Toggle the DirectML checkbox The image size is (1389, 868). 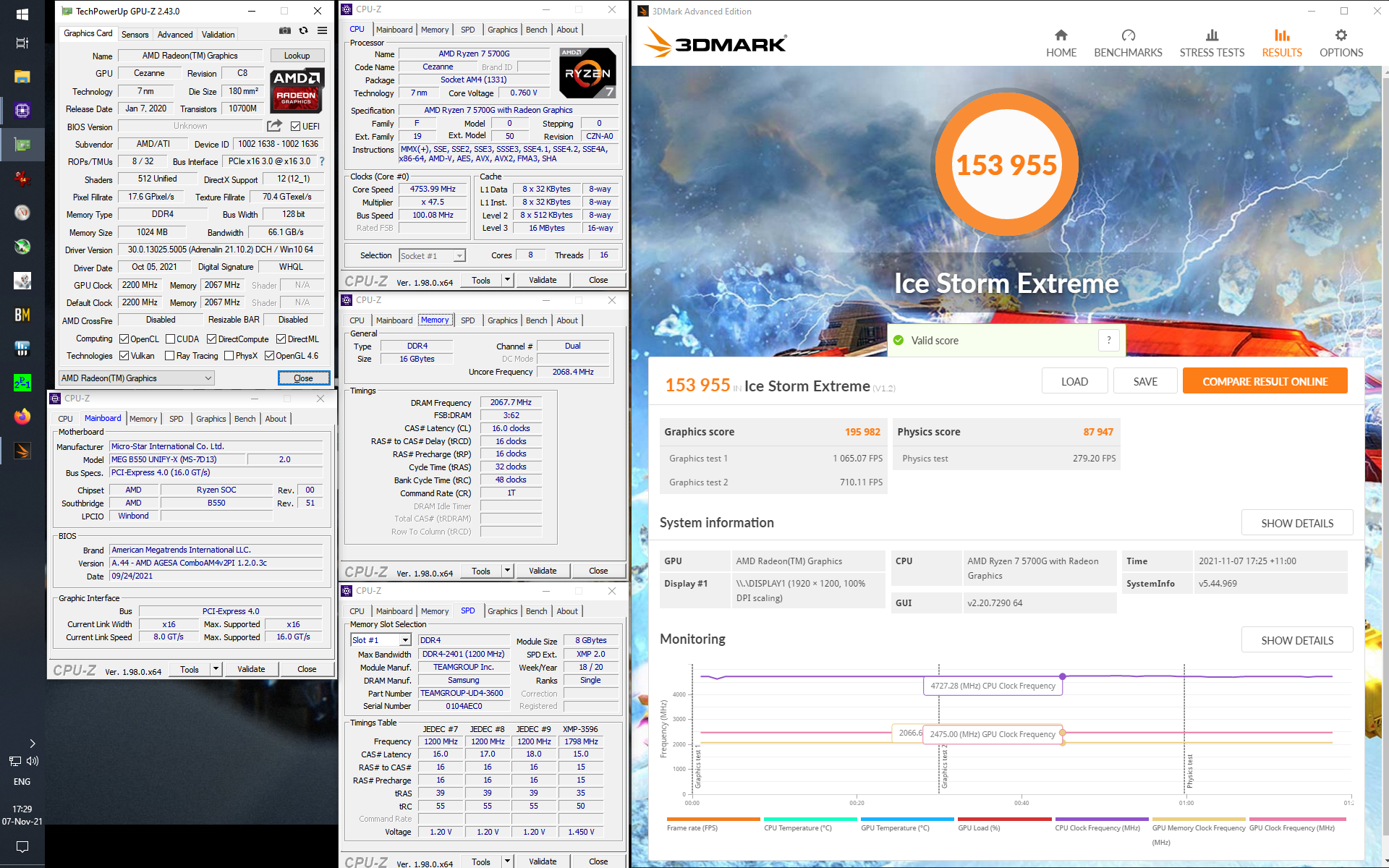(x=281, y=339)
